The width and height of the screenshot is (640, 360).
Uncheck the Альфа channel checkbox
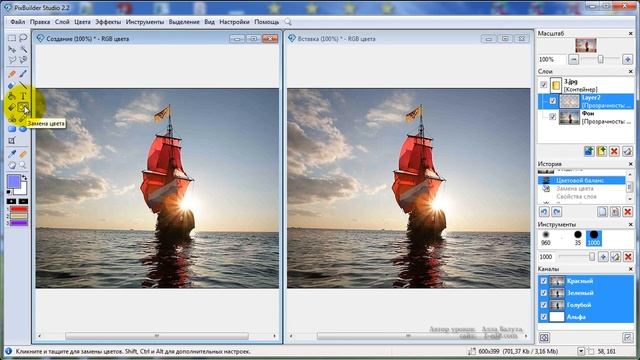tap(544, 317)
